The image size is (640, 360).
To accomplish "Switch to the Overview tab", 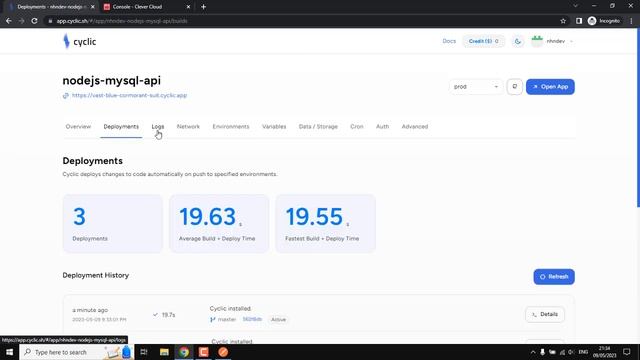I will click(78, 127).
